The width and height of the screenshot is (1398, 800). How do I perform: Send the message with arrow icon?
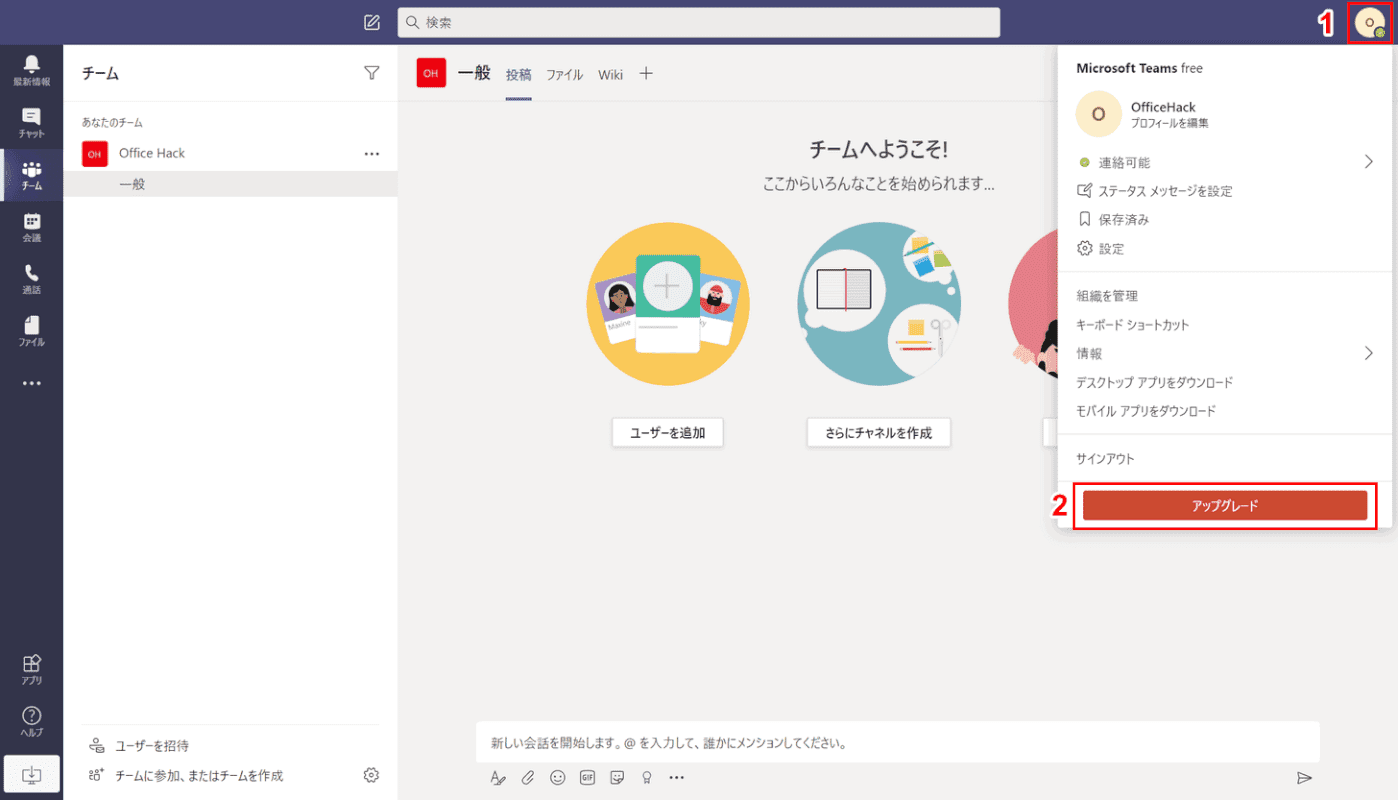tap(1304, 777)
